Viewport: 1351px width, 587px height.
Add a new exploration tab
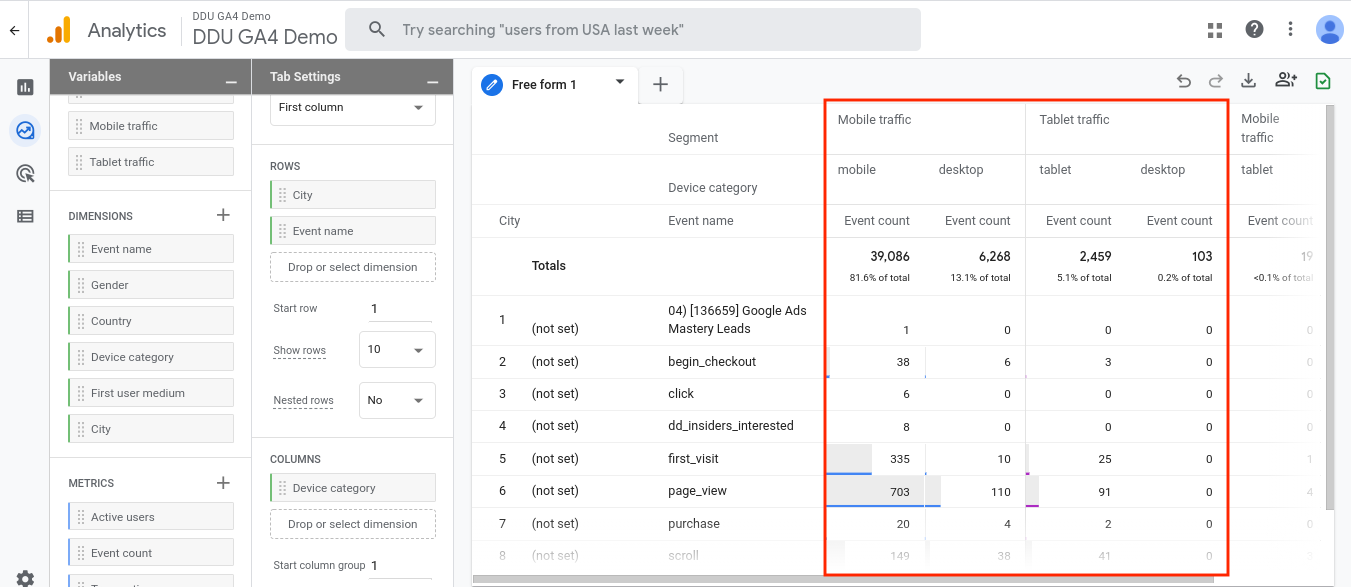[660, 85]
